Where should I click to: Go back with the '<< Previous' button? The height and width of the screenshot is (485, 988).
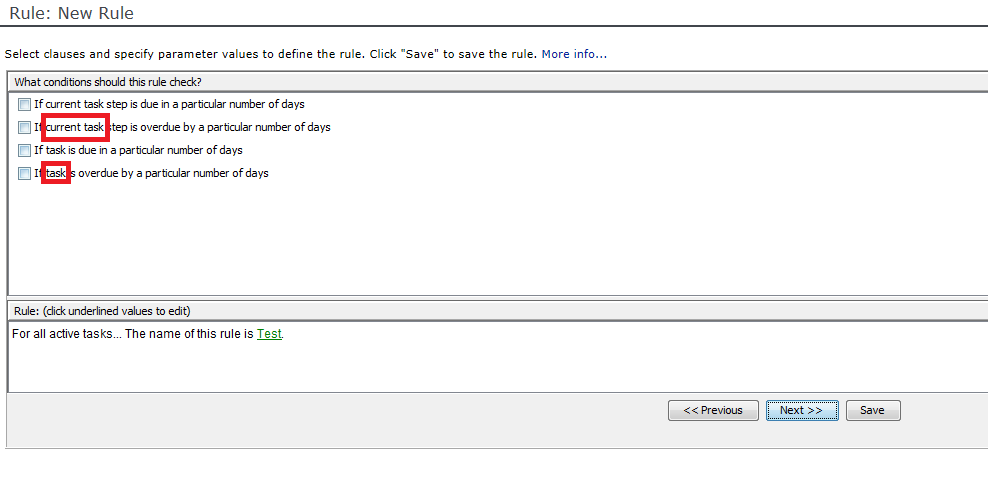[x=713, y=410]
